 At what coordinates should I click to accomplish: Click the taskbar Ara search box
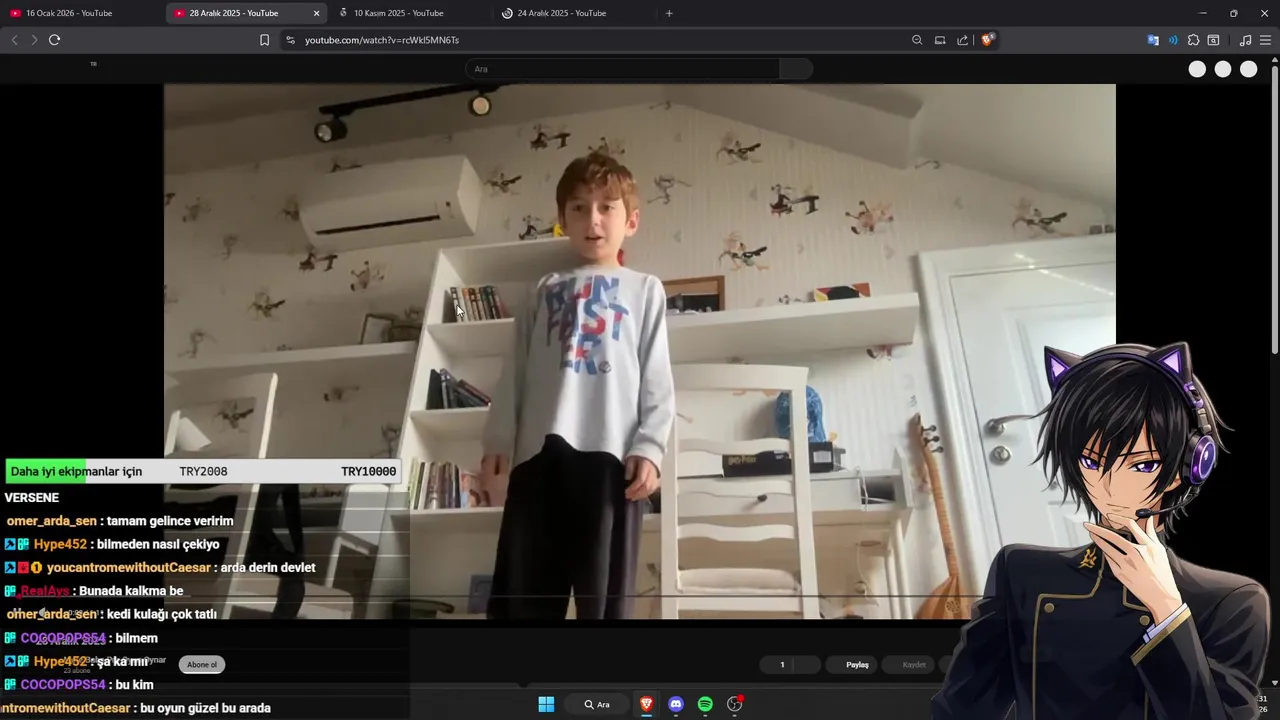(597, 704)
